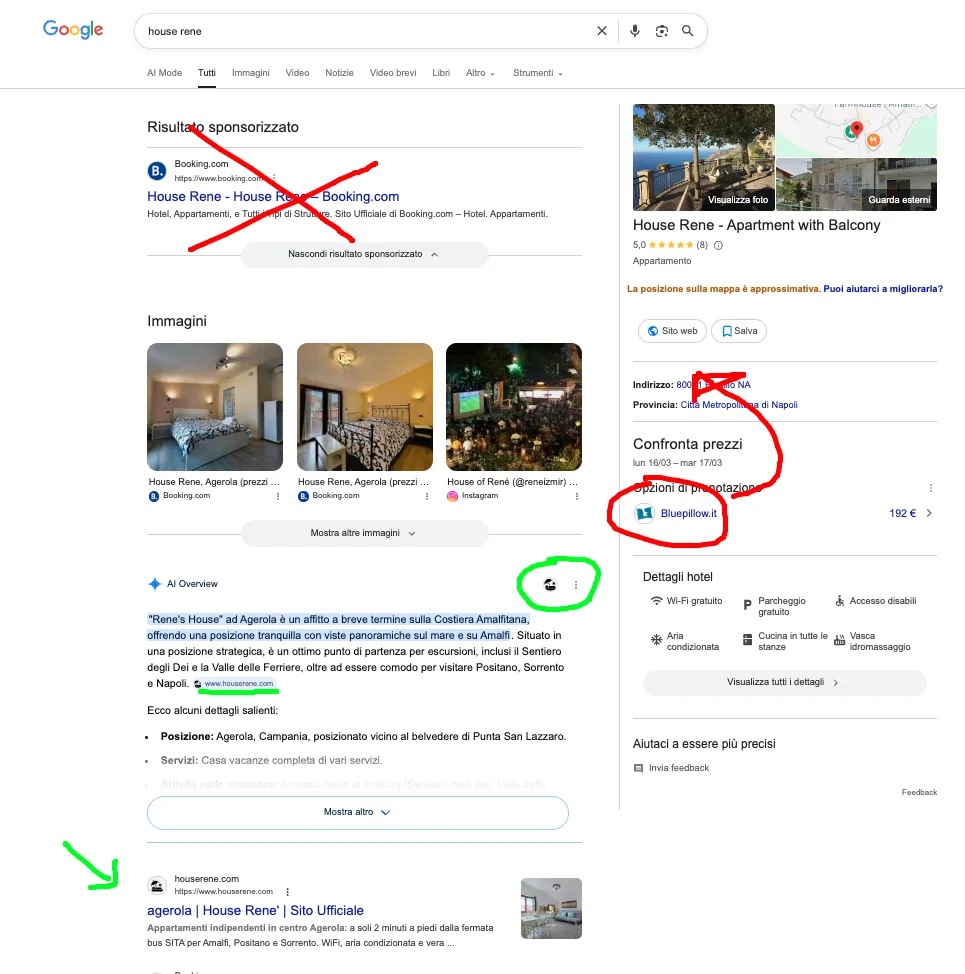The image size is (965, 974).
Task: Click the first House Rene bedroom thumbnail
Action: pos(214,406)
